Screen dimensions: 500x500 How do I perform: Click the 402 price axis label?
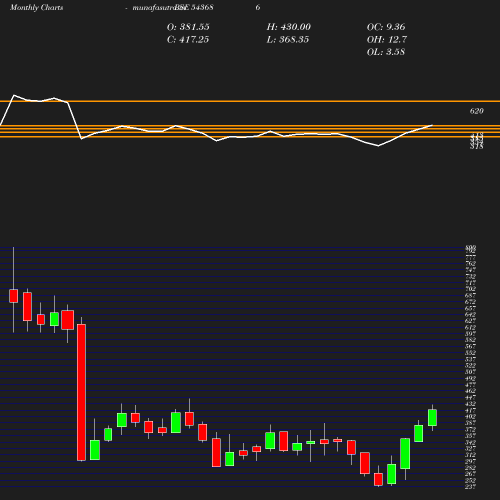(471, 416)
